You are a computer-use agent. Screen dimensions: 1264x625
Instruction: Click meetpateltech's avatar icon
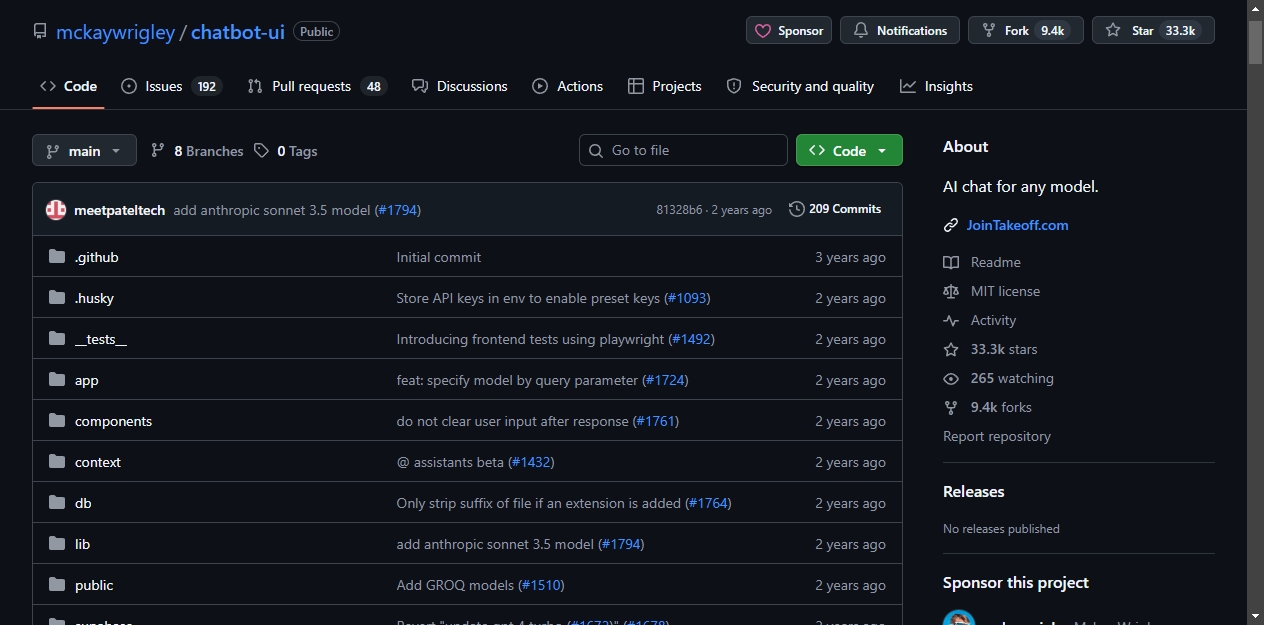click(56, 210)
